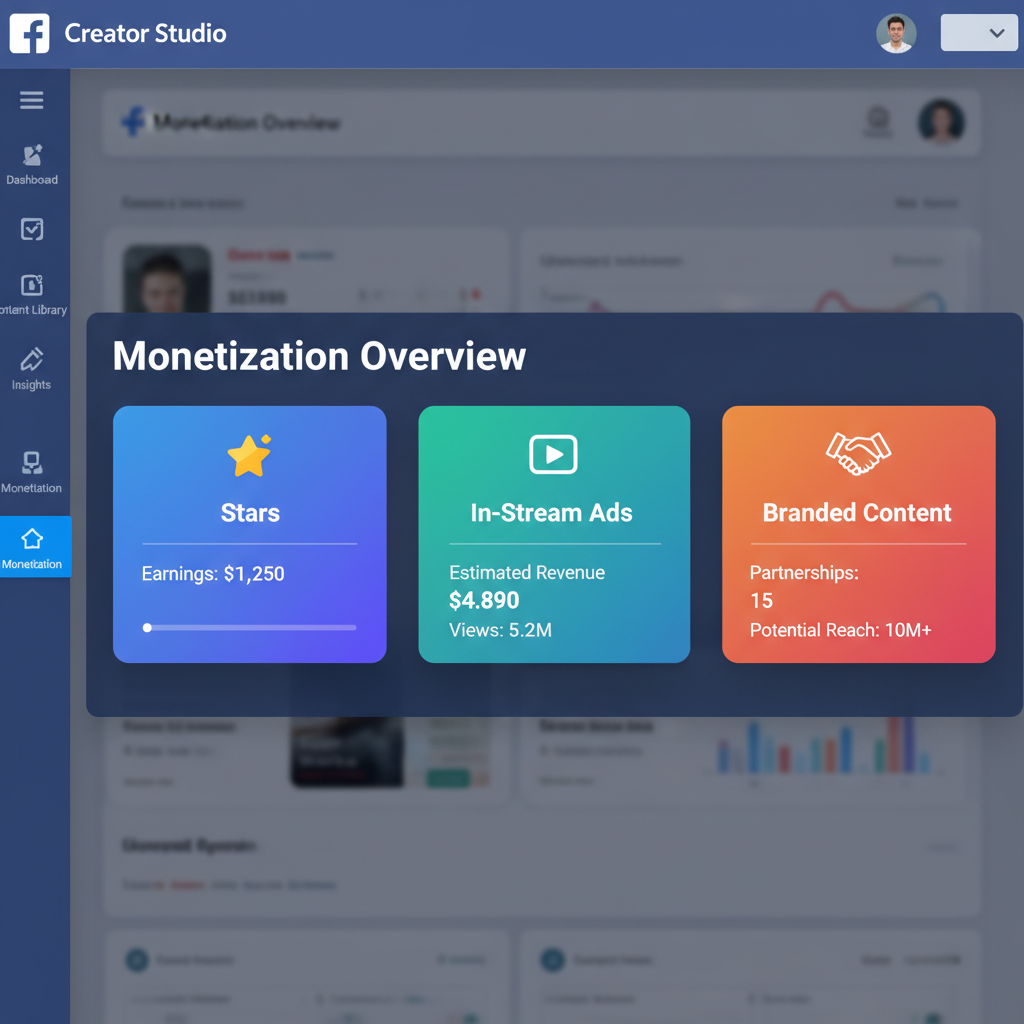Select the unhighlighted Monetization sidebar item
The height and width of the screenshot is (1024, 1024).
pyautogui.click(x=31, y=472)
